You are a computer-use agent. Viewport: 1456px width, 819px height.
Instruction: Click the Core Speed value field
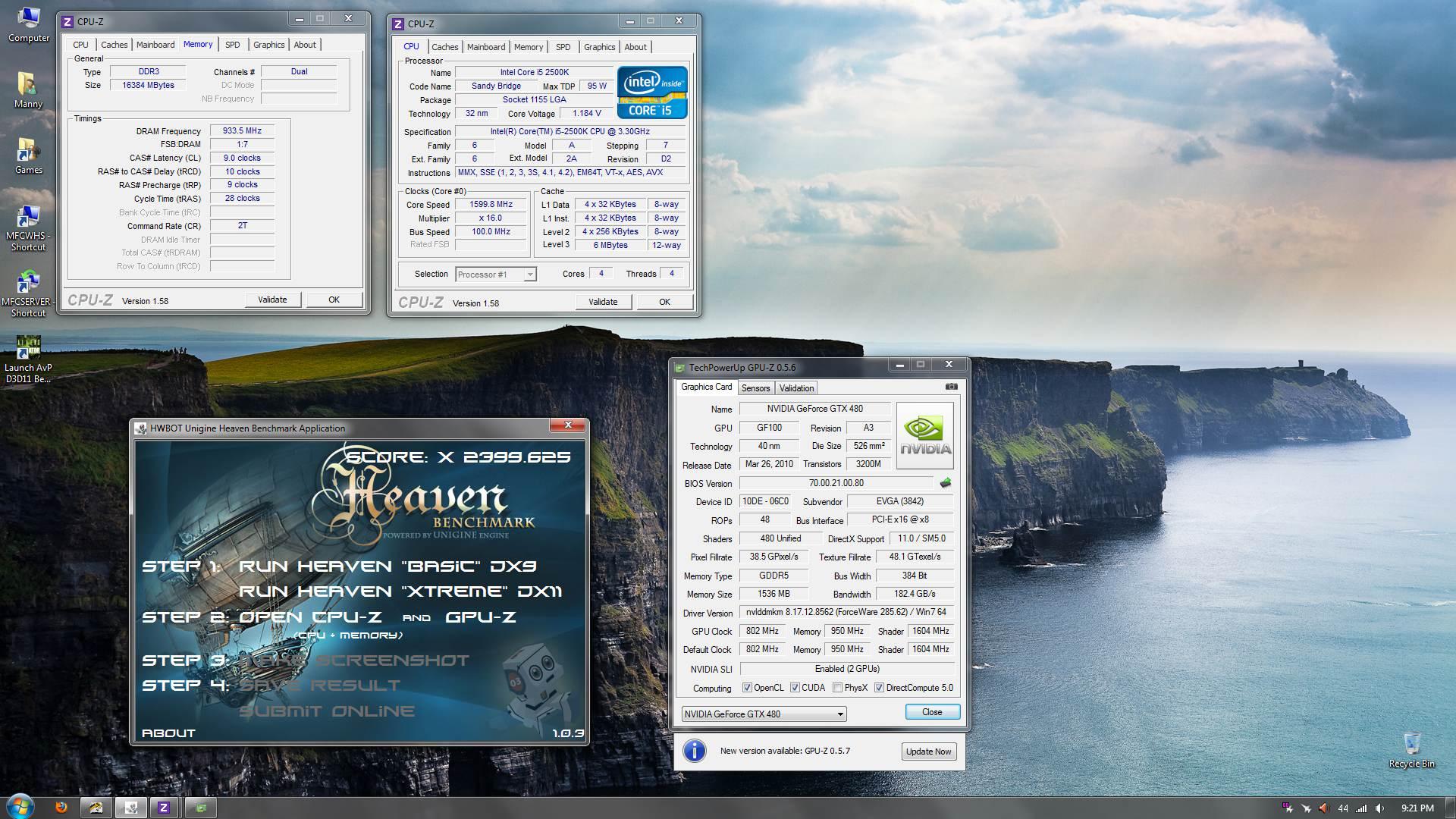point(491,205)
